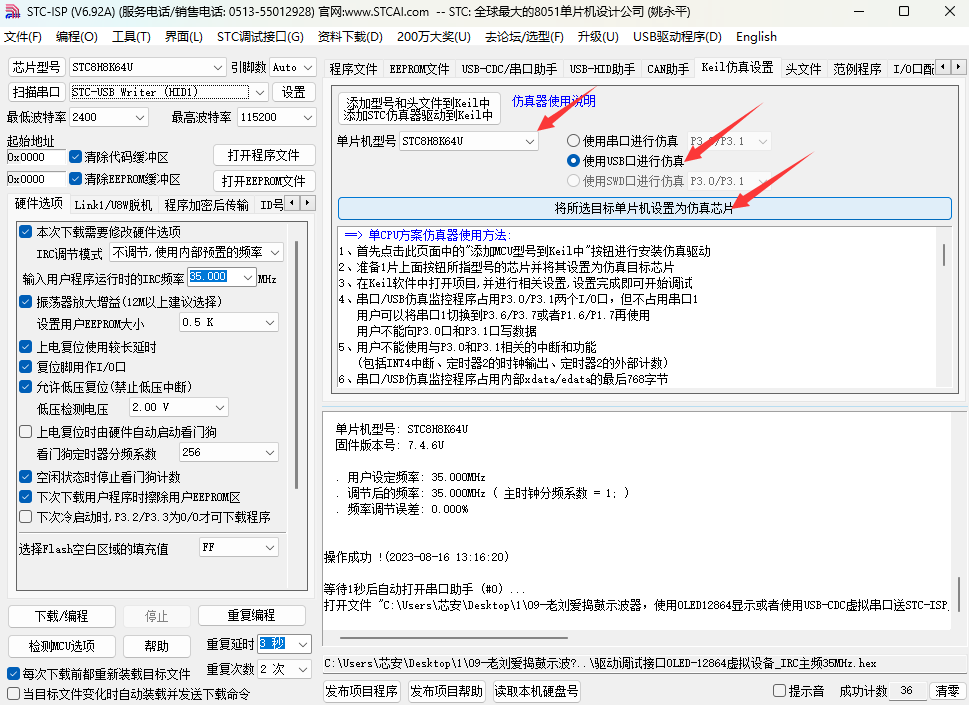The height and width of the screenshot is (705, 969).
Task: Toggle 允许低压复位 checkbox
Action: click(x=25, y=387)
